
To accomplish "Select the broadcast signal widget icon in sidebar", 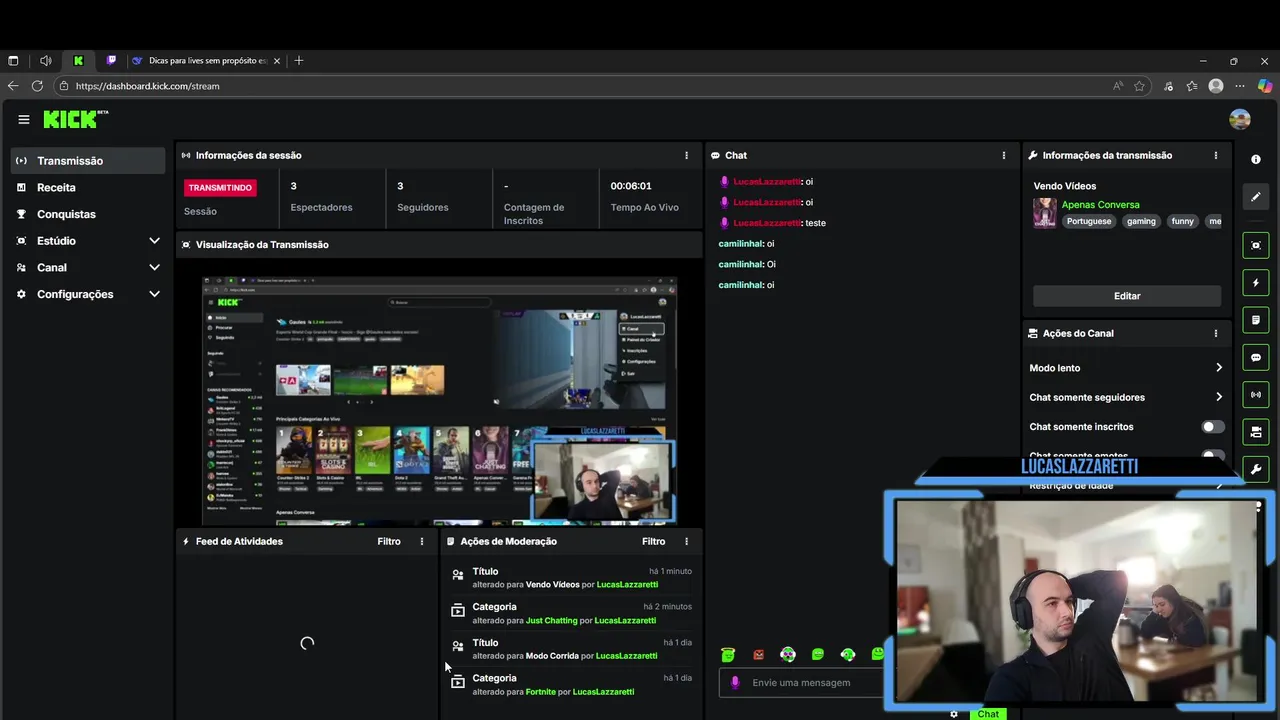I will point(1256,394).
